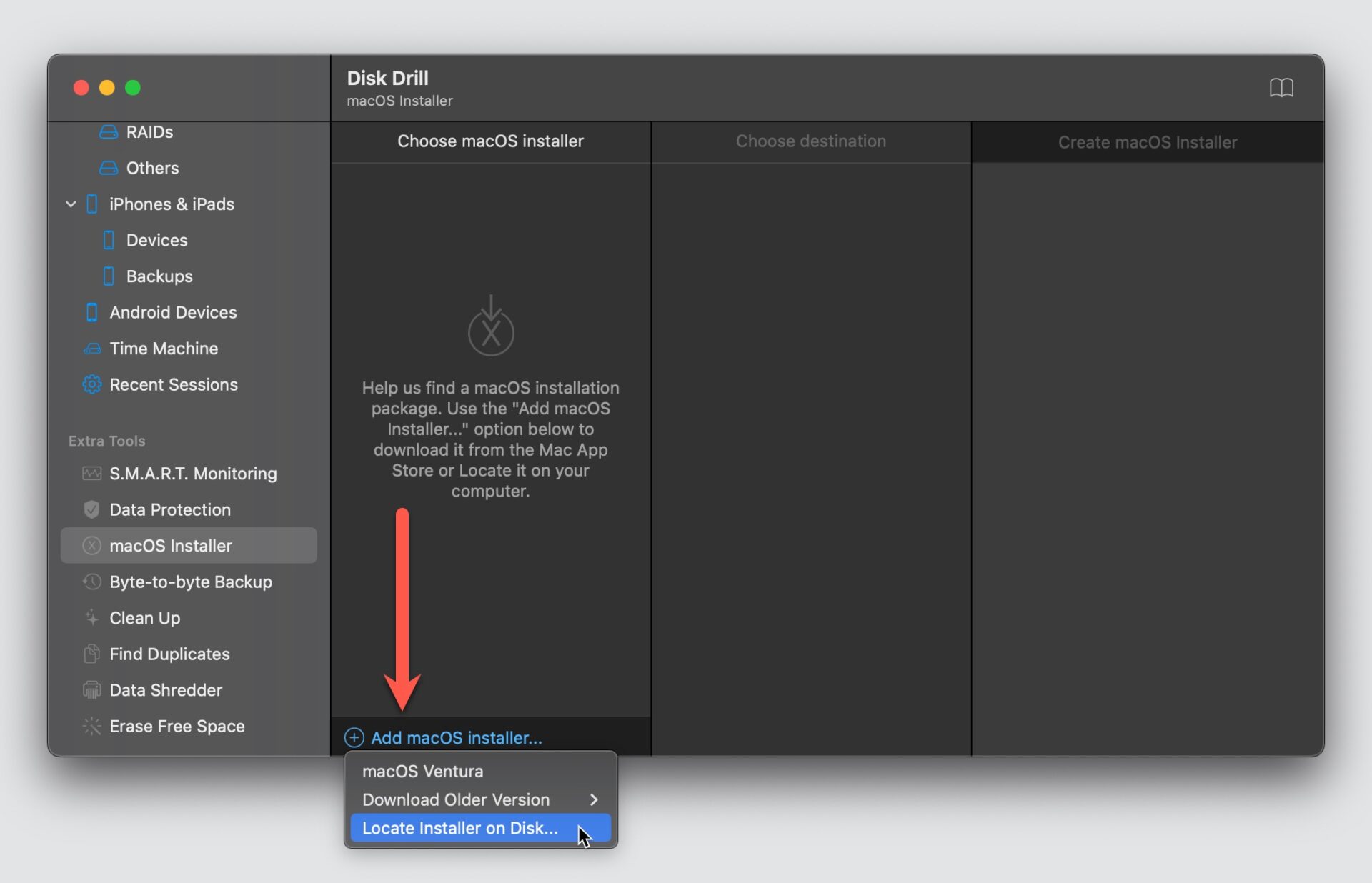
Task: Click the Erase Free Space icon
Action: [92, 726]
